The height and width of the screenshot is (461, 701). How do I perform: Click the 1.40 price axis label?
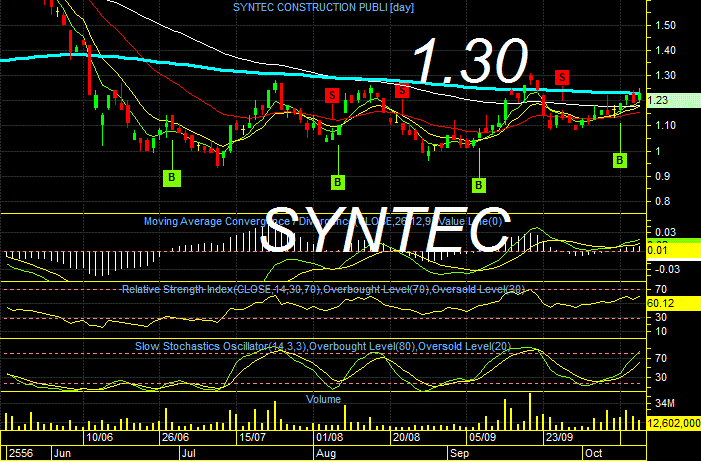tap(665, 51)
